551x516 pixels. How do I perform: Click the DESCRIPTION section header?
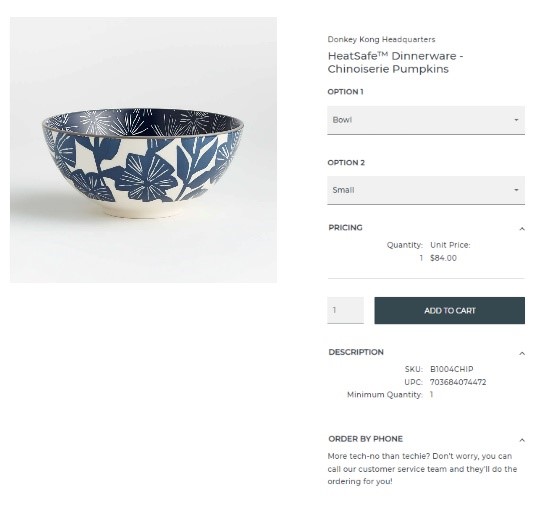356,352
